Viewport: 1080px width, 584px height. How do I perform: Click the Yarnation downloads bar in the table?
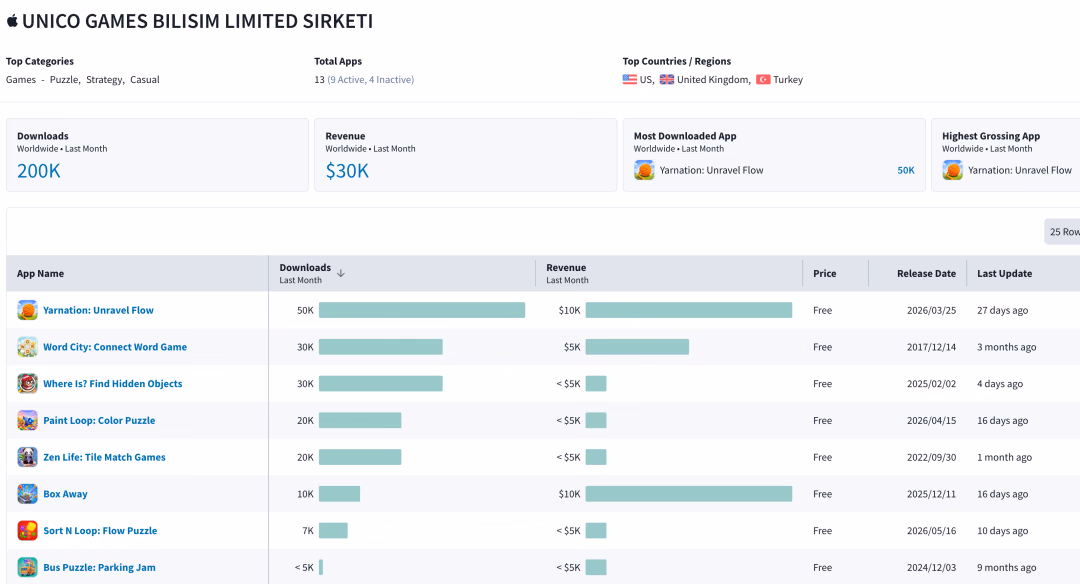(x=422, y=311)
